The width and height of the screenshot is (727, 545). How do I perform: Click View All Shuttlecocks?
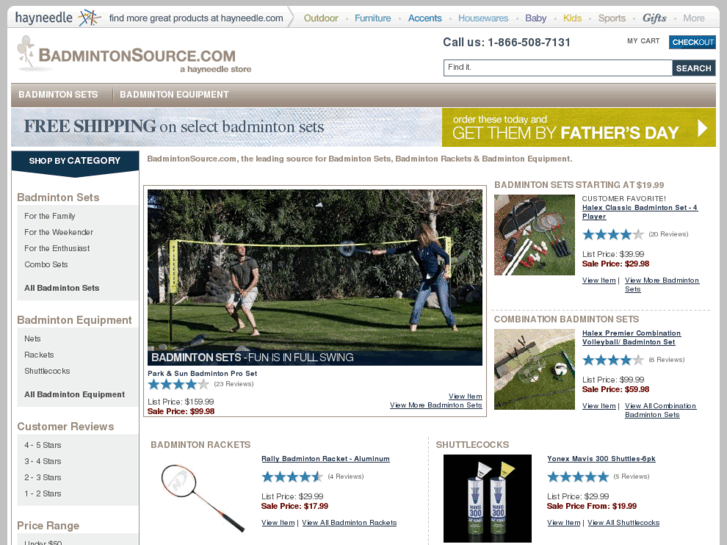pyautogui.click(x=624, y=523)
